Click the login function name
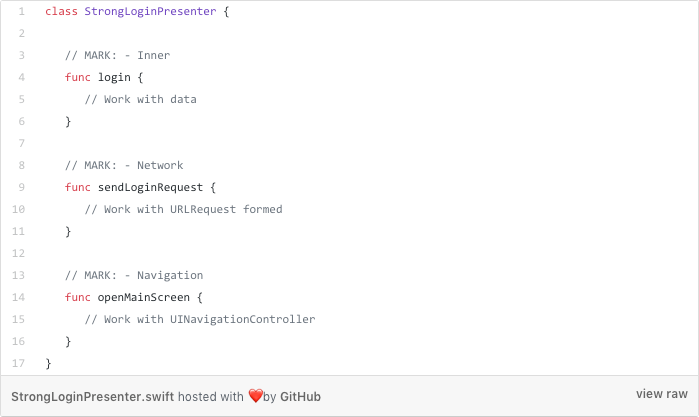Screen dimensions: 699x417 click(114, 77)
